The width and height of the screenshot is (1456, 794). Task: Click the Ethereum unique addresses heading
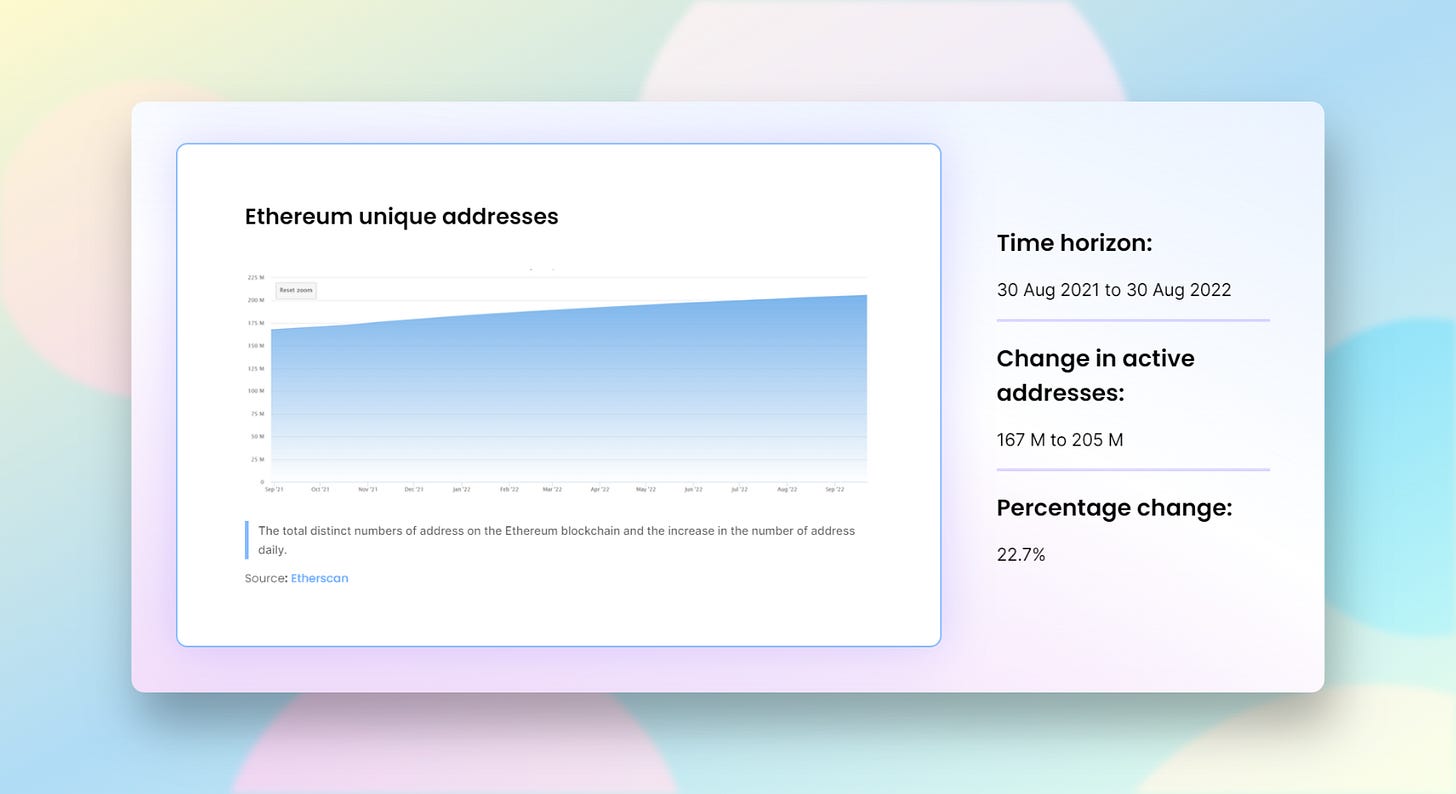click(401, 216)
